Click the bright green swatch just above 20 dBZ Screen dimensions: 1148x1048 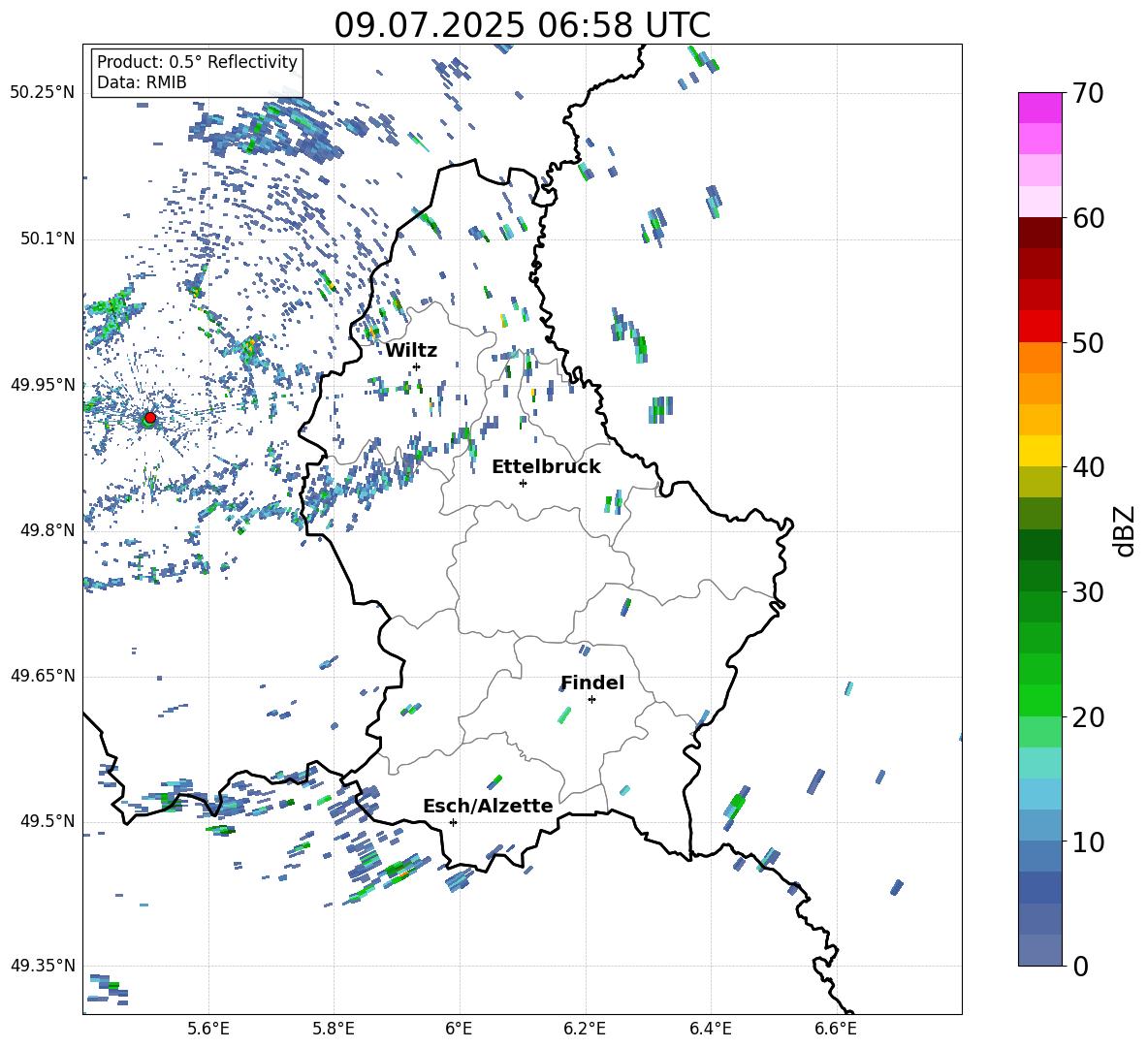(x=1040, y=700)
